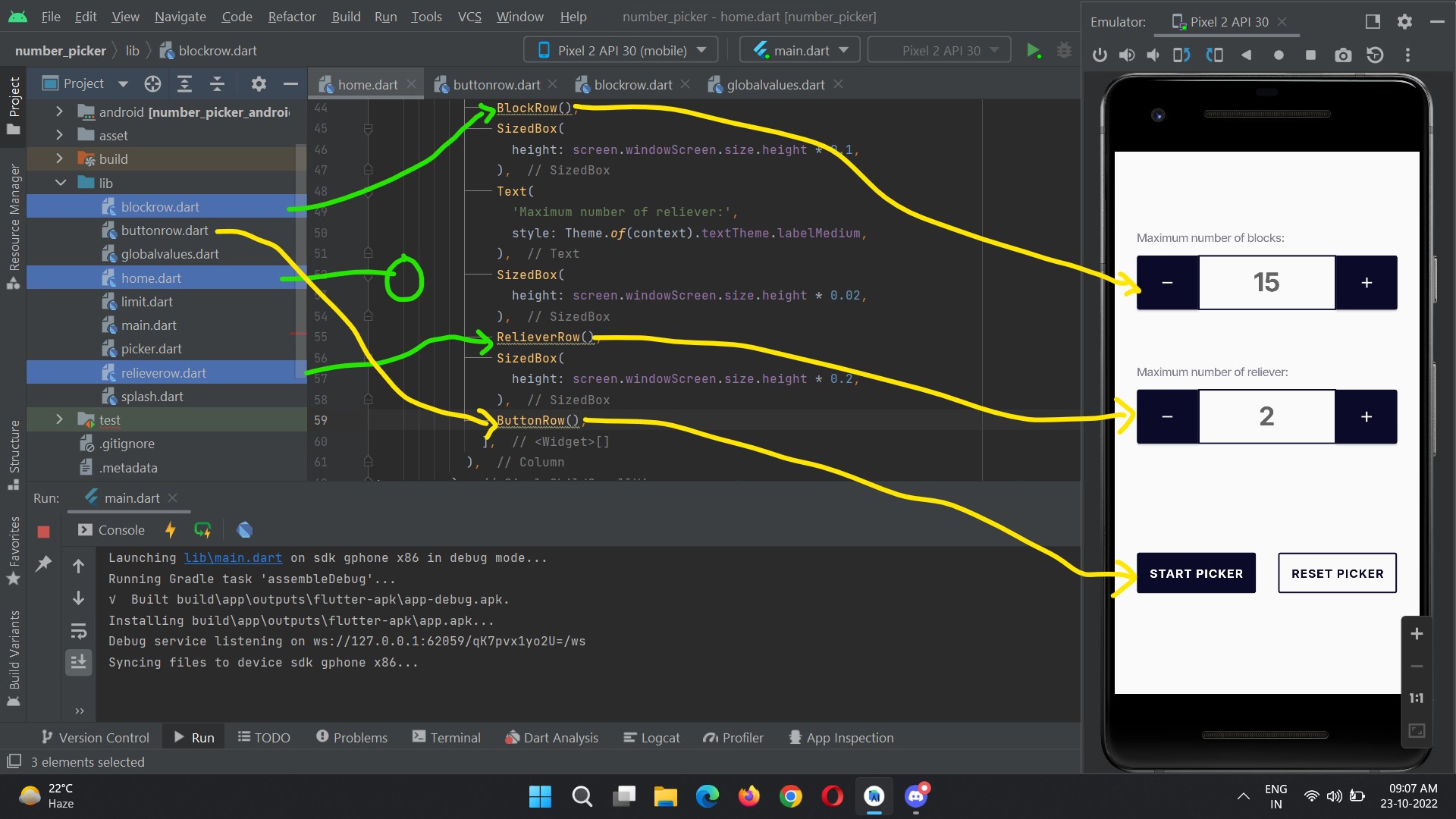
Task: Switch to buttonrow.dart editor tab
Action: coord(497,84)
